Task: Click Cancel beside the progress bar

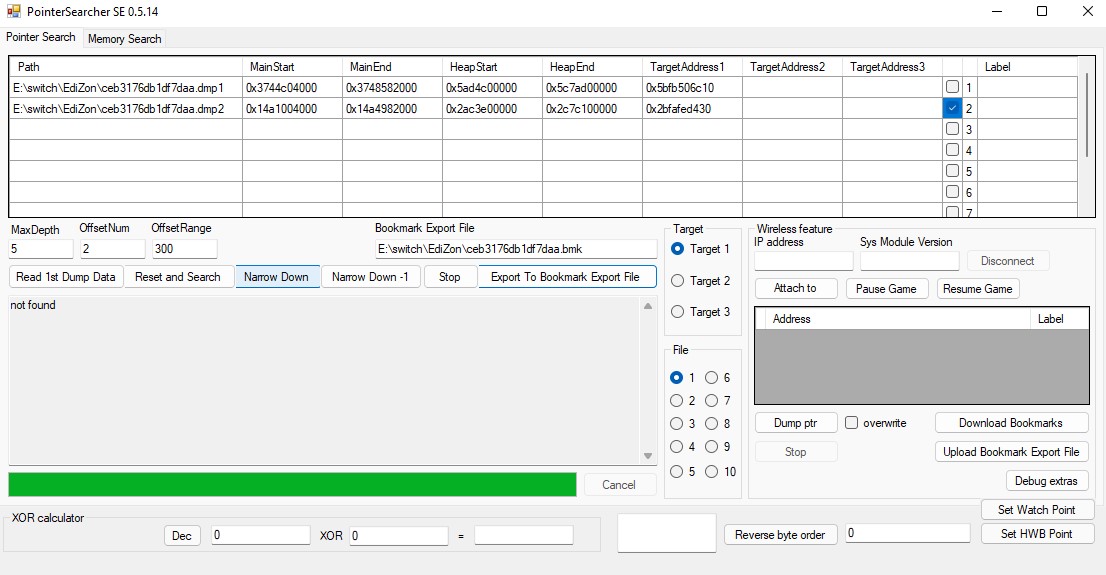Action: [x=619, y=485]
